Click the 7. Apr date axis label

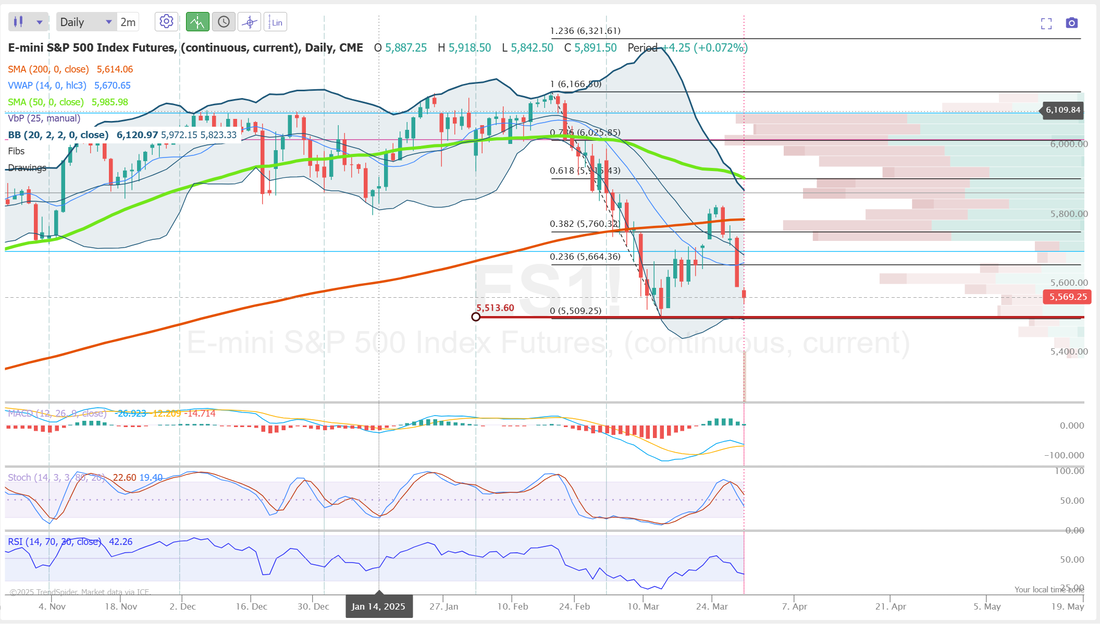click(794, 606)
